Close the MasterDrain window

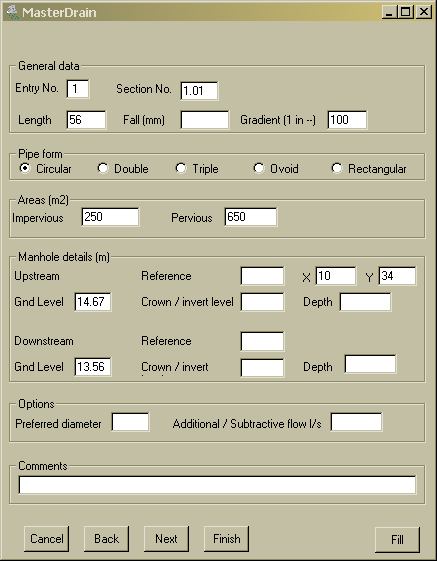tap(424, 12)
